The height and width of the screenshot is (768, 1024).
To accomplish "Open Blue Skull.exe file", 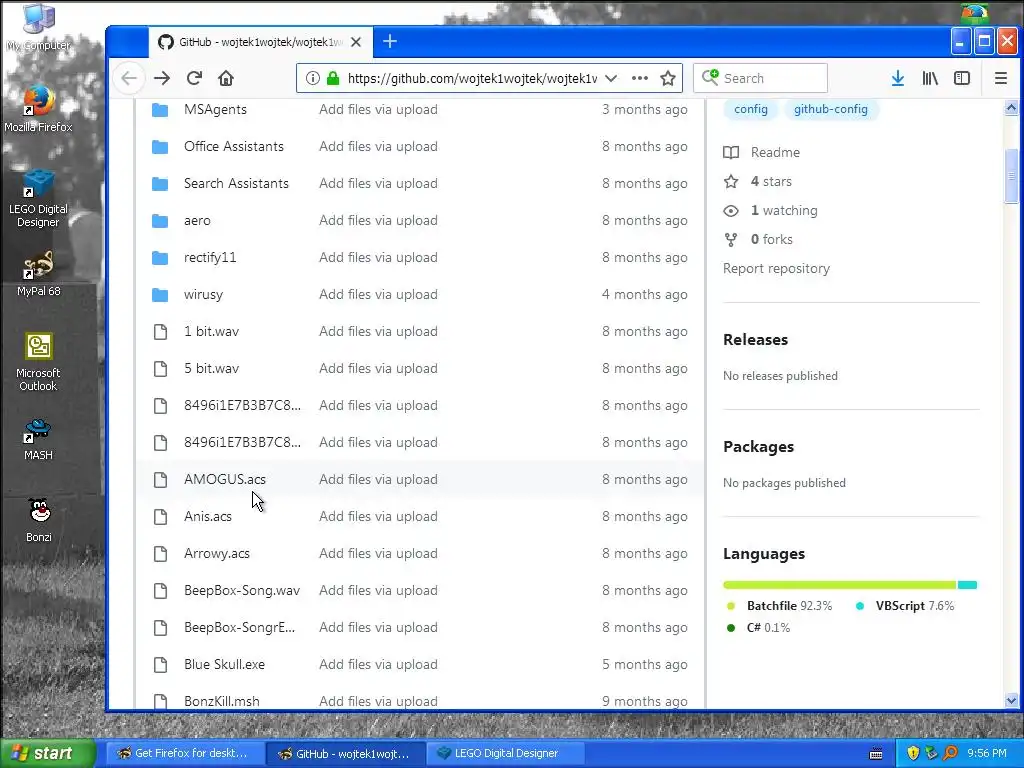I will click(x=225, y=665).
